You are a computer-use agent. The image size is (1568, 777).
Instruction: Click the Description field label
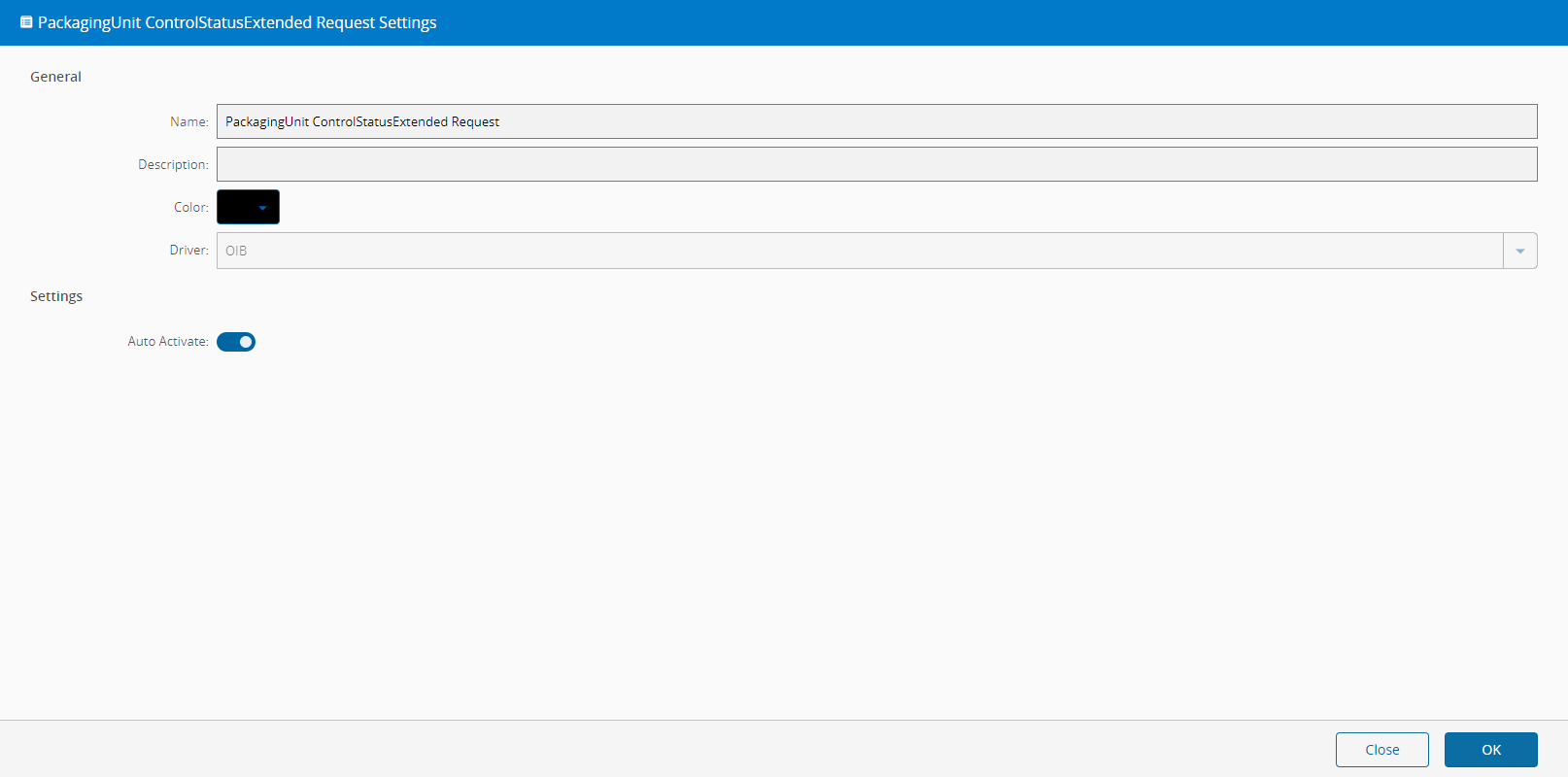173,164
